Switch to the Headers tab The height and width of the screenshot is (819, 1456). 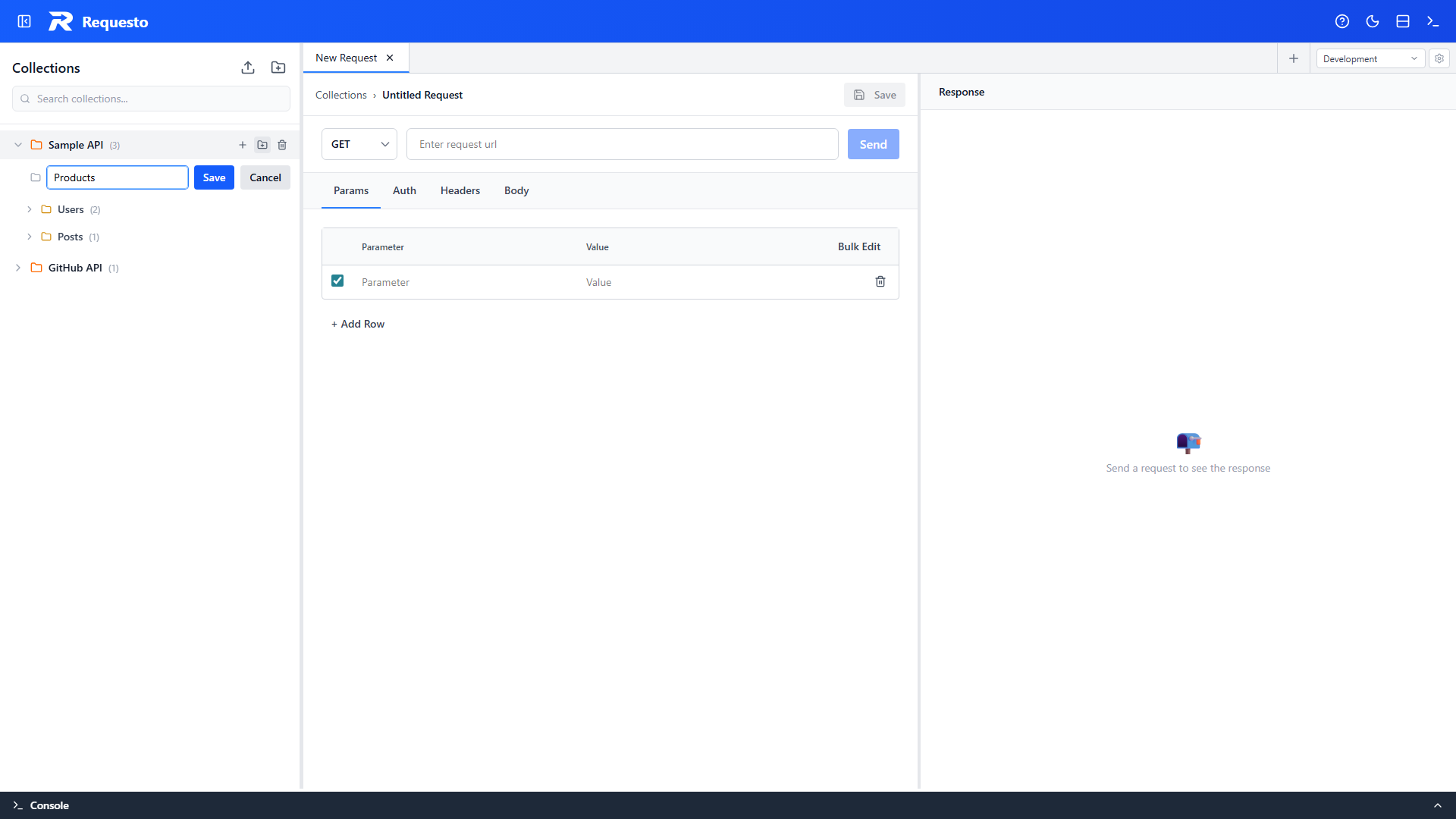[x=460, y=190]
